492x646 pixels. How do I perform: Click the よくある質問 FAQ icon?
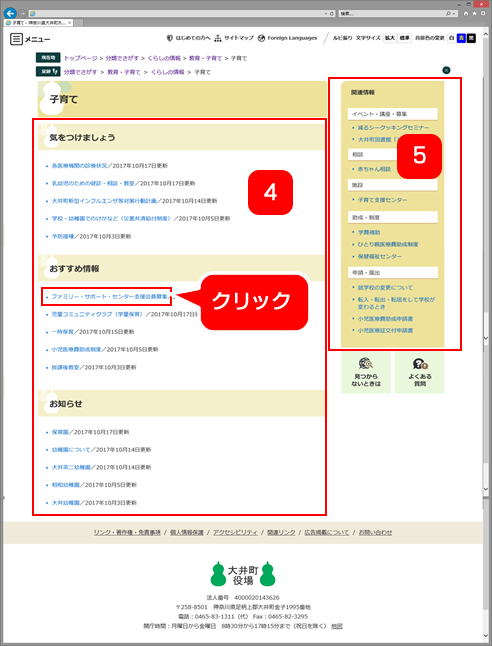pos(419,372)
